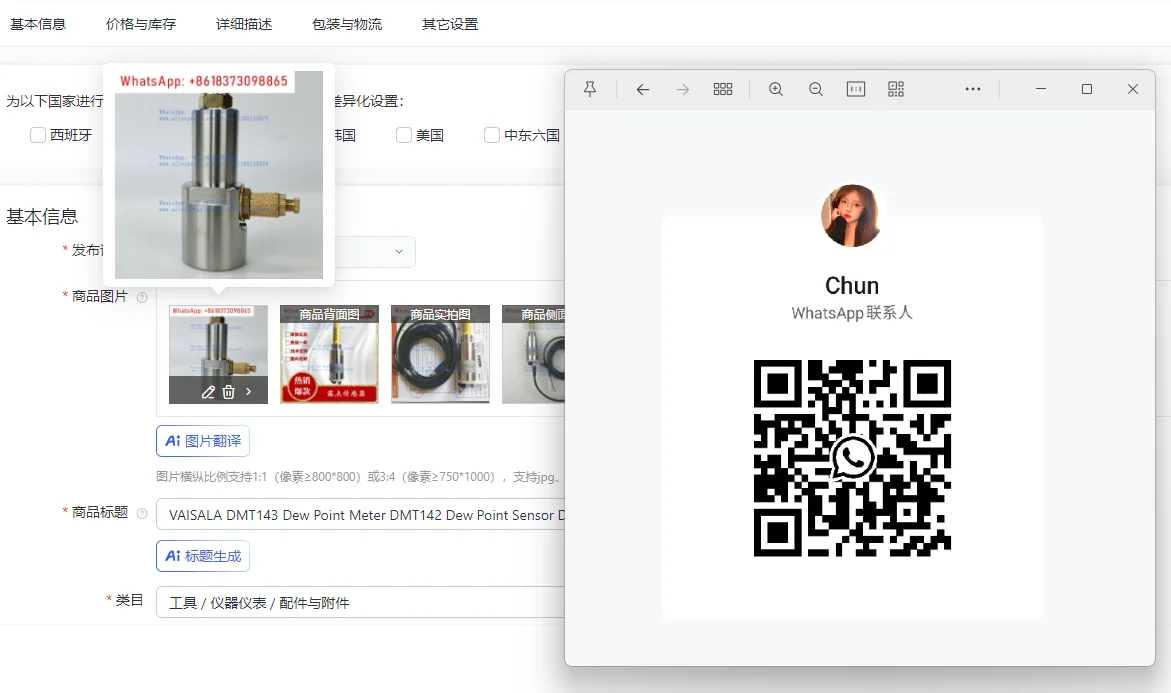This screenshot has height=693, width=1171.
Task: Open thumbnail grid view in viewer
Action: tap(723, 89)
